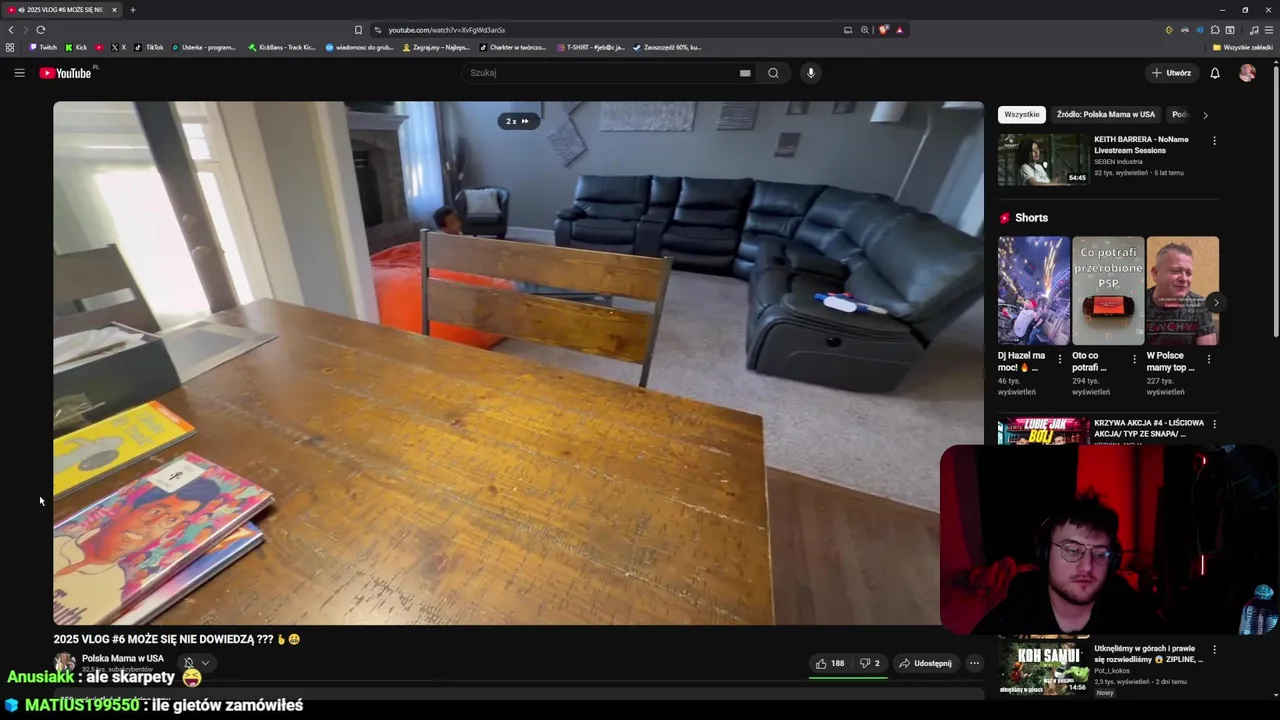Open the browser main hamburger menu
Screen dimensions: 1280x720
(1269, 30)
